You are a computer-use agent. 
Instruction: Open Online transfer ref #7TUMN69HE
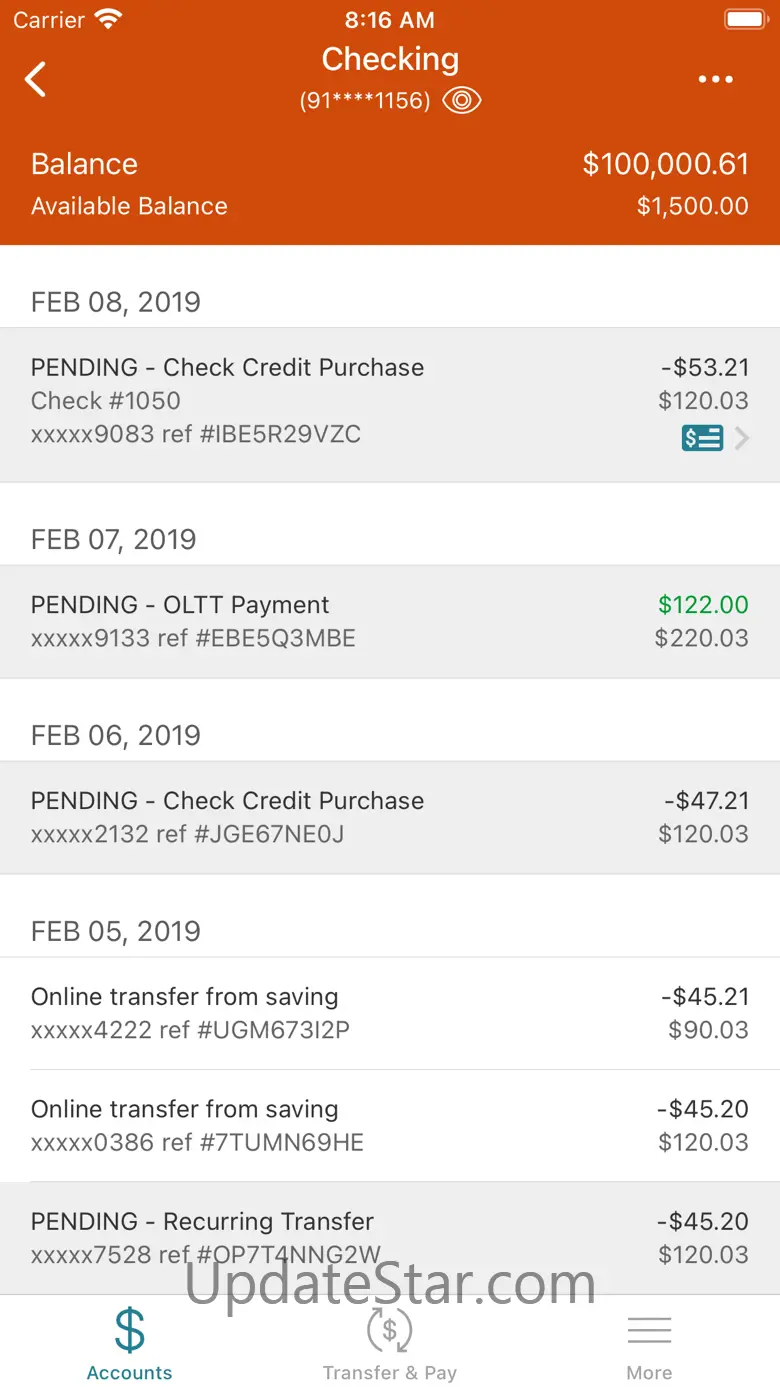tap(390, 1125)
